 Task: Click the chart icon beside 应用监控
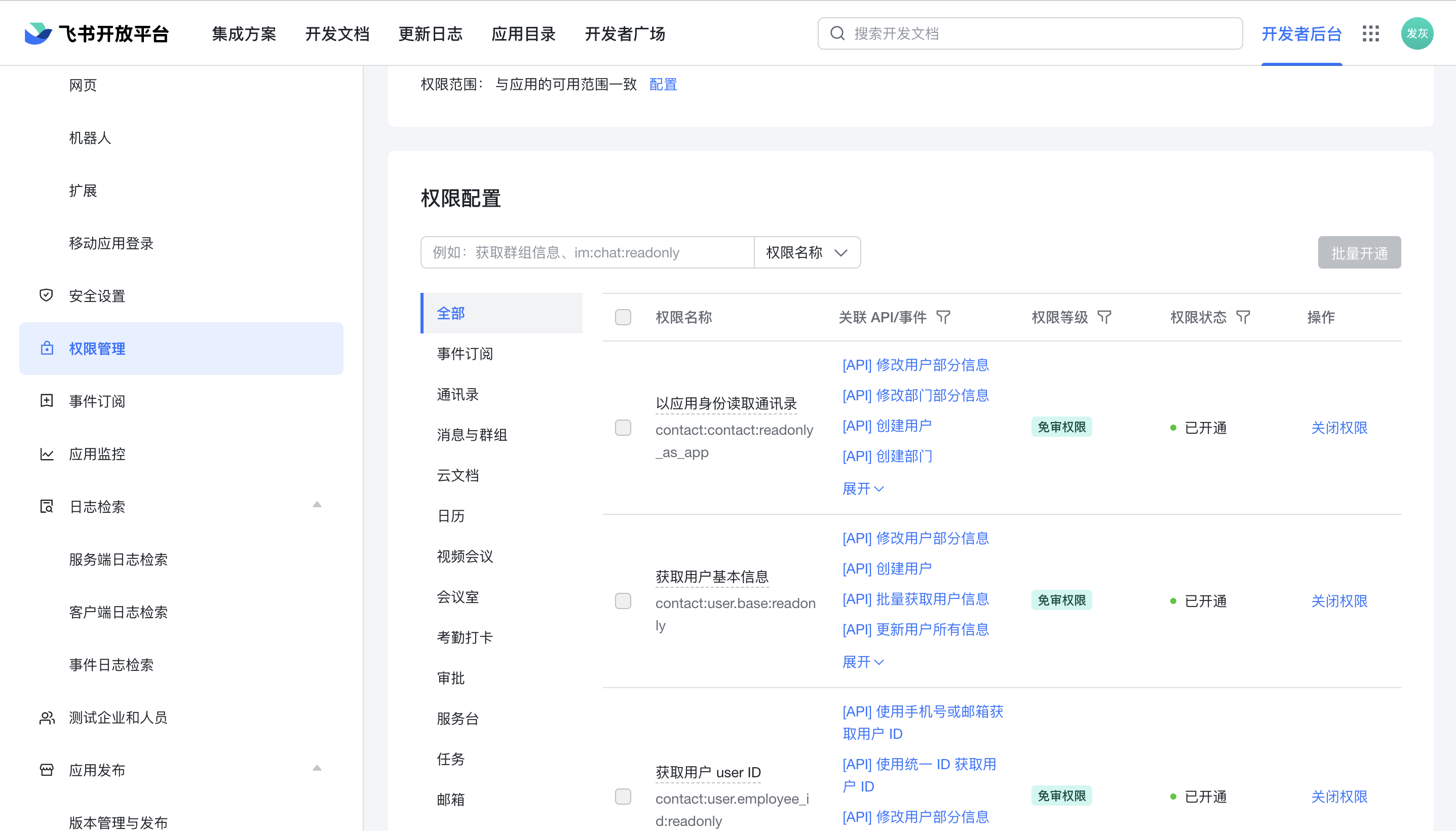[x=47, y=454]
